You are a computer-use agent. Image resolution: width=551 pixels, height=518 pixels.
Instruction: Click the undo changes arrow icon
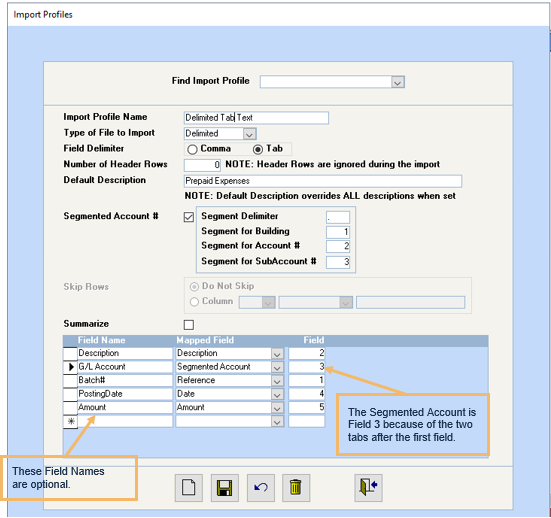[x=261, y=487]
